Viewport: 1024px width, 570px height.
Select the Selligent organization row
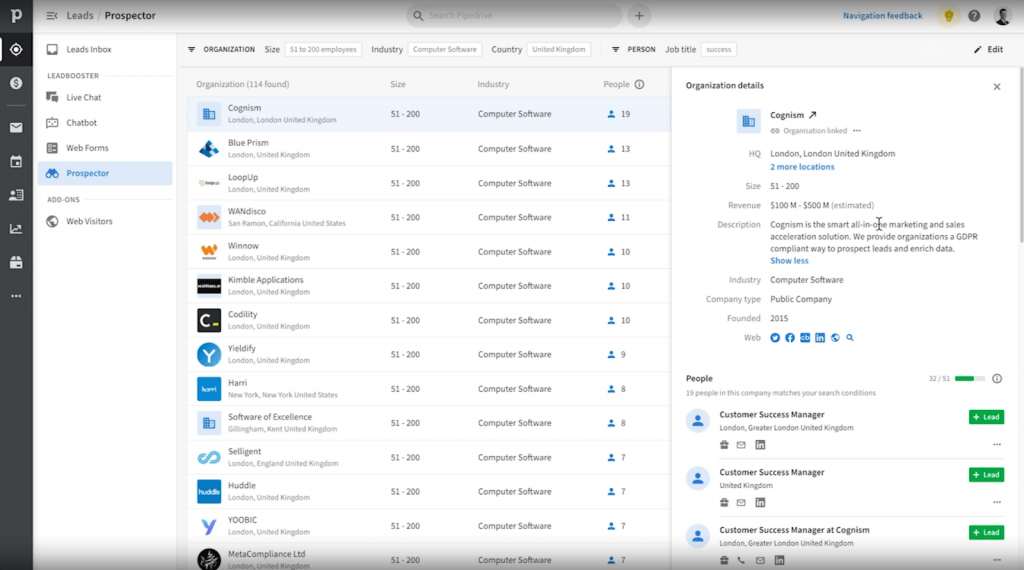[x=429, y=458]
